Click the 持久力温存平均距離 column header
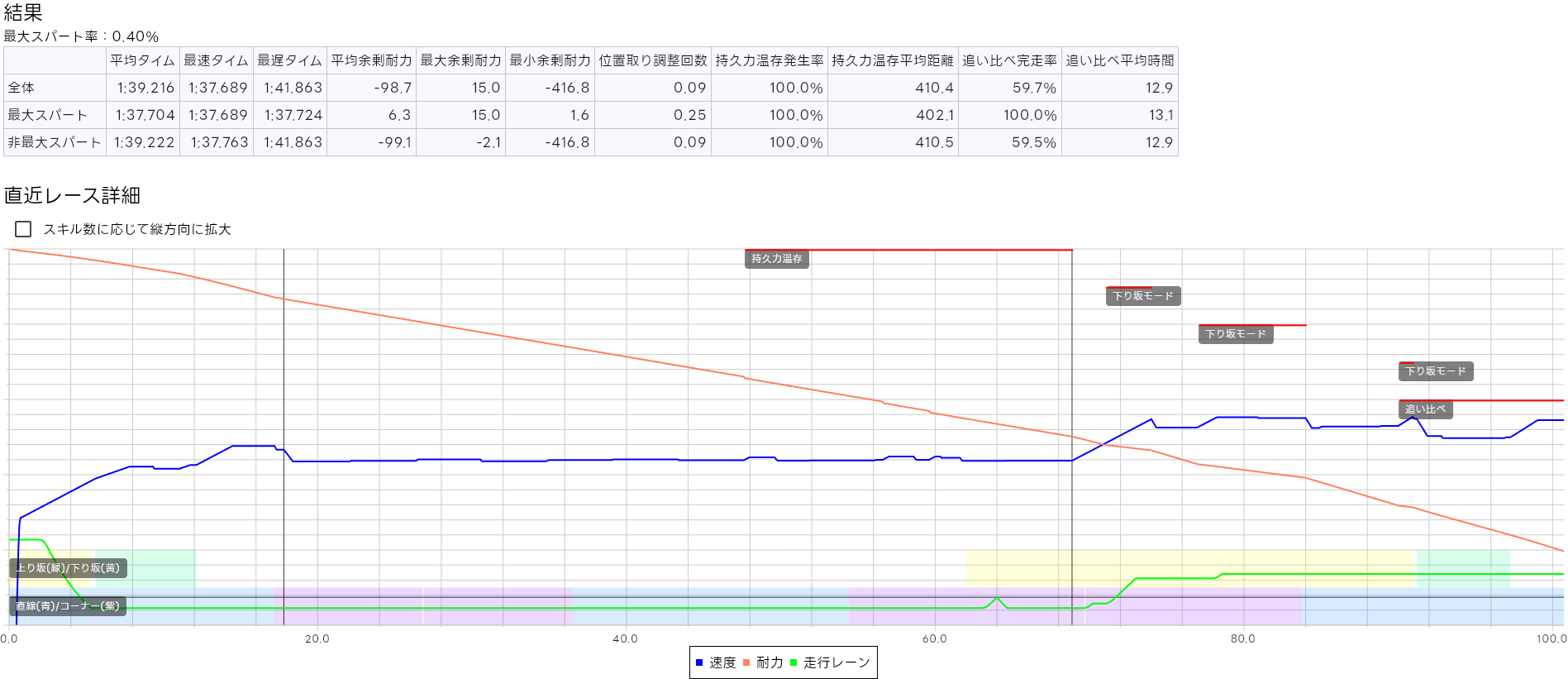Screen dimensions: 1568x679 tap(893, 60)
